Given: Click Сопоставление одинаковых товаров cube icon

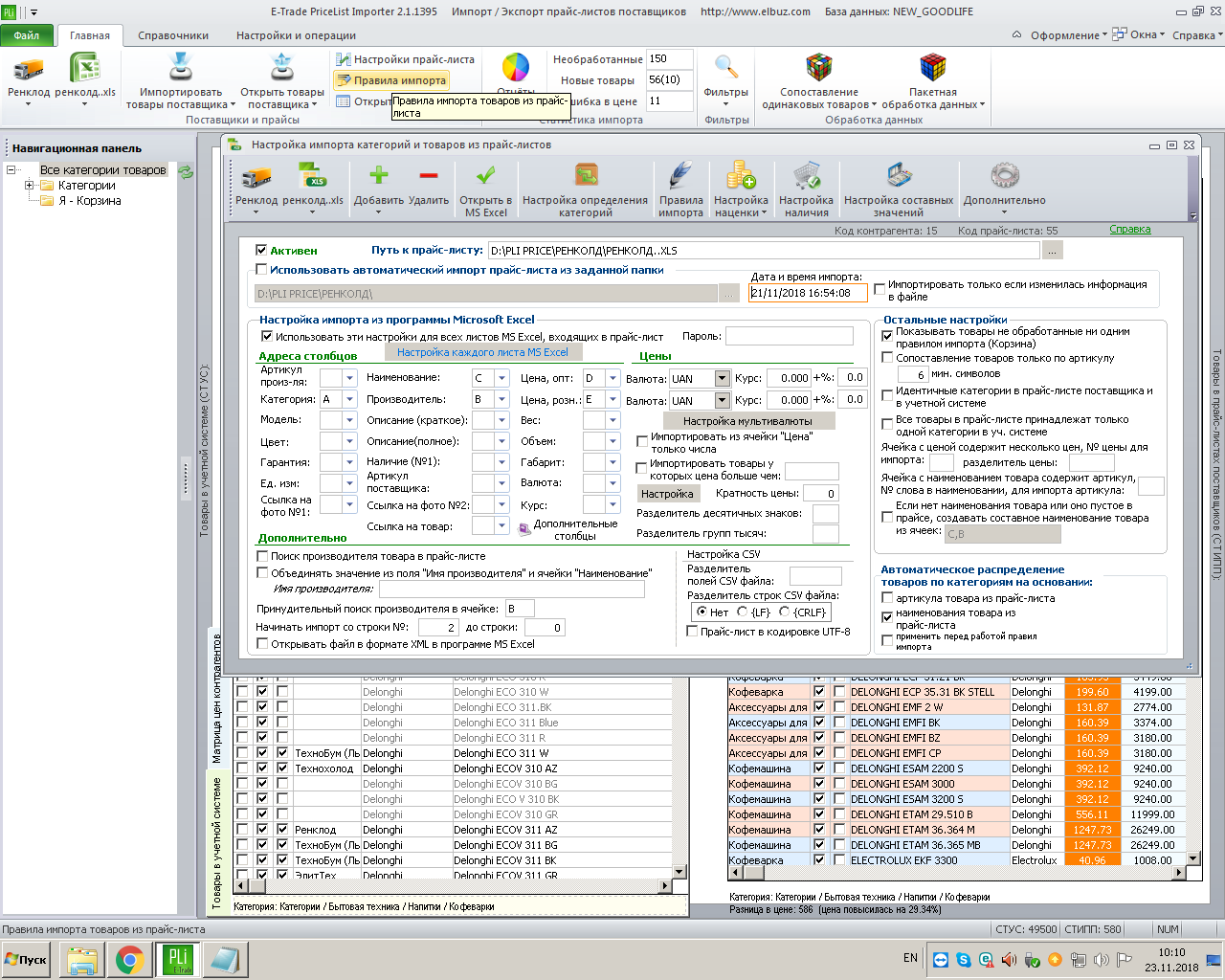Looking at the screenshot, I should coord(819,68).
